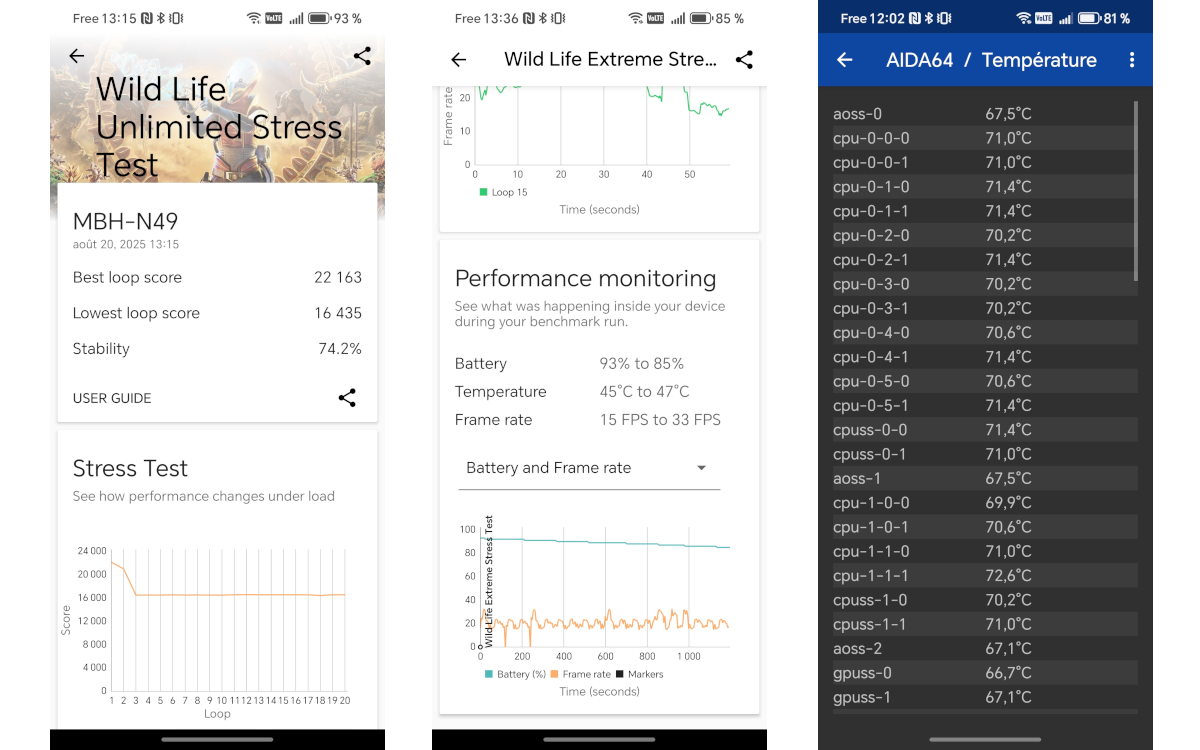Tap the back arrow in AIDA64 Température
Screen dimensions: 1200x750
point(843,60)
